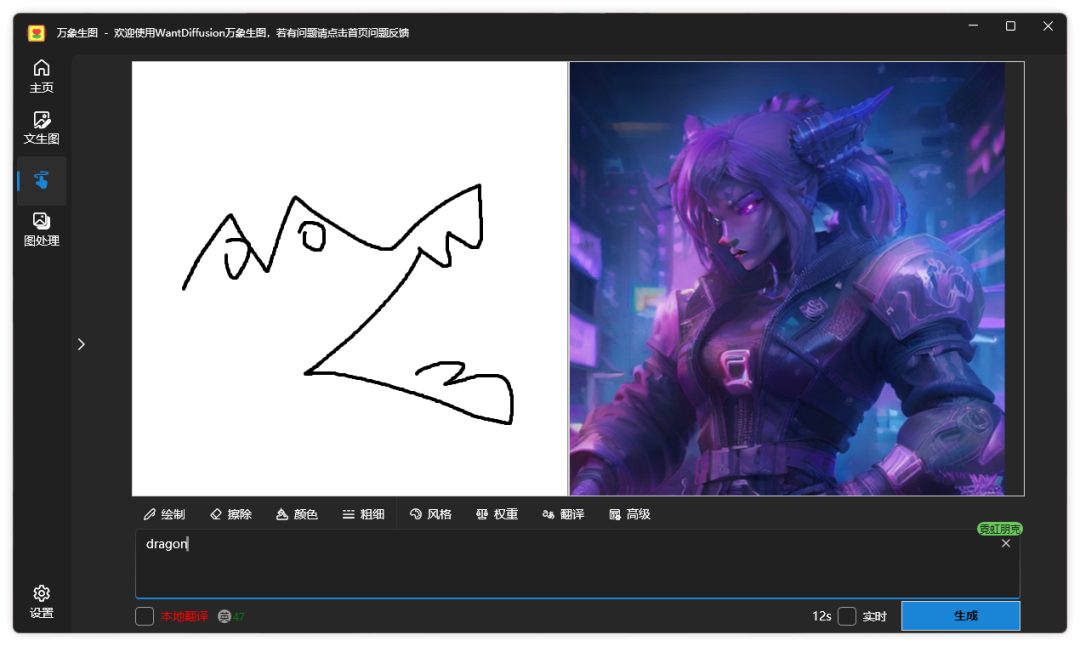1080x646 pixels.
Task: Open the 风格 style menu
Action: pyautogui.click(x=430, y=514)
